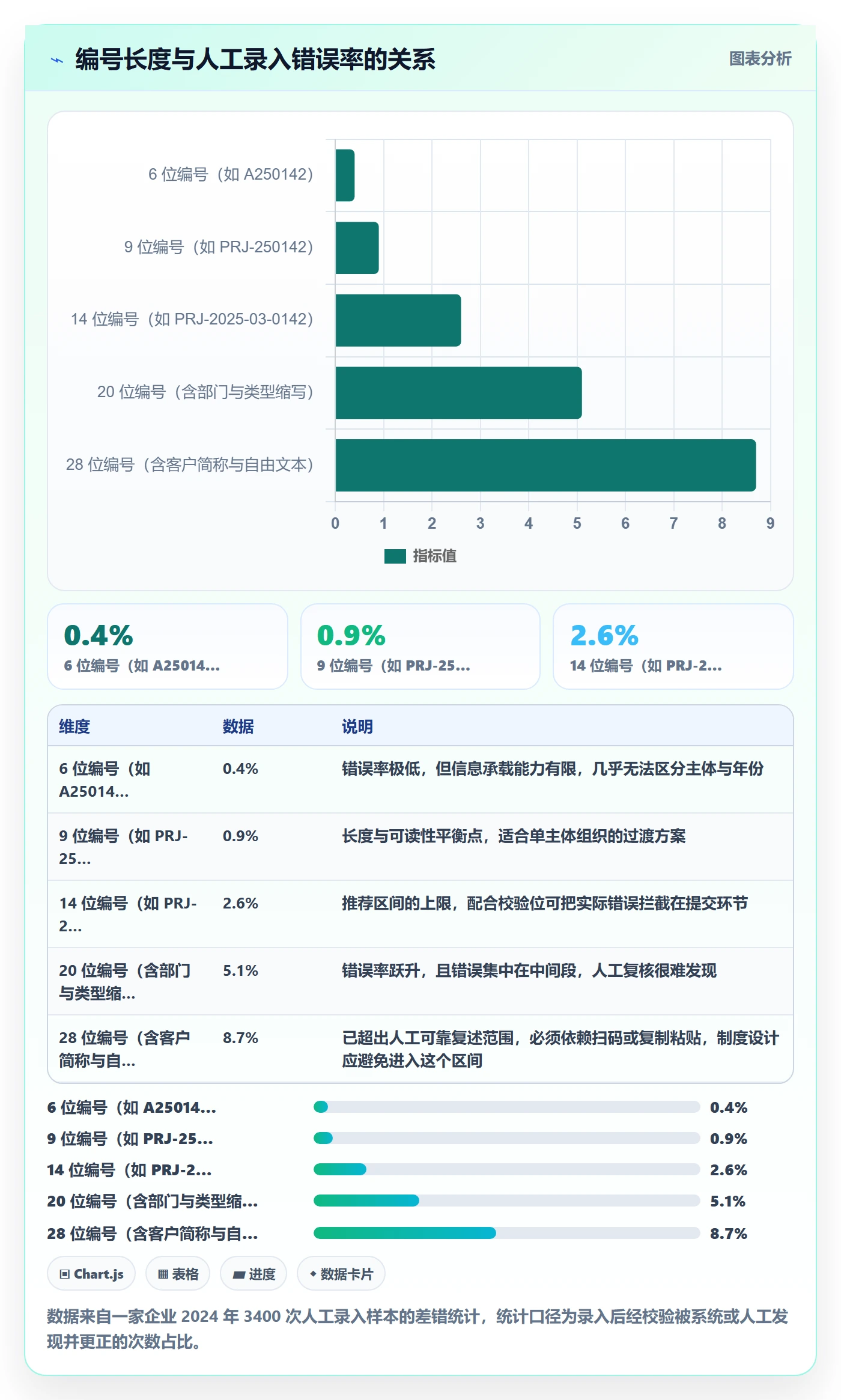The width and height of the screenshot is (841, 1400).
Task: Open the 2.6% data card
Action: click(x=673, y=647)
